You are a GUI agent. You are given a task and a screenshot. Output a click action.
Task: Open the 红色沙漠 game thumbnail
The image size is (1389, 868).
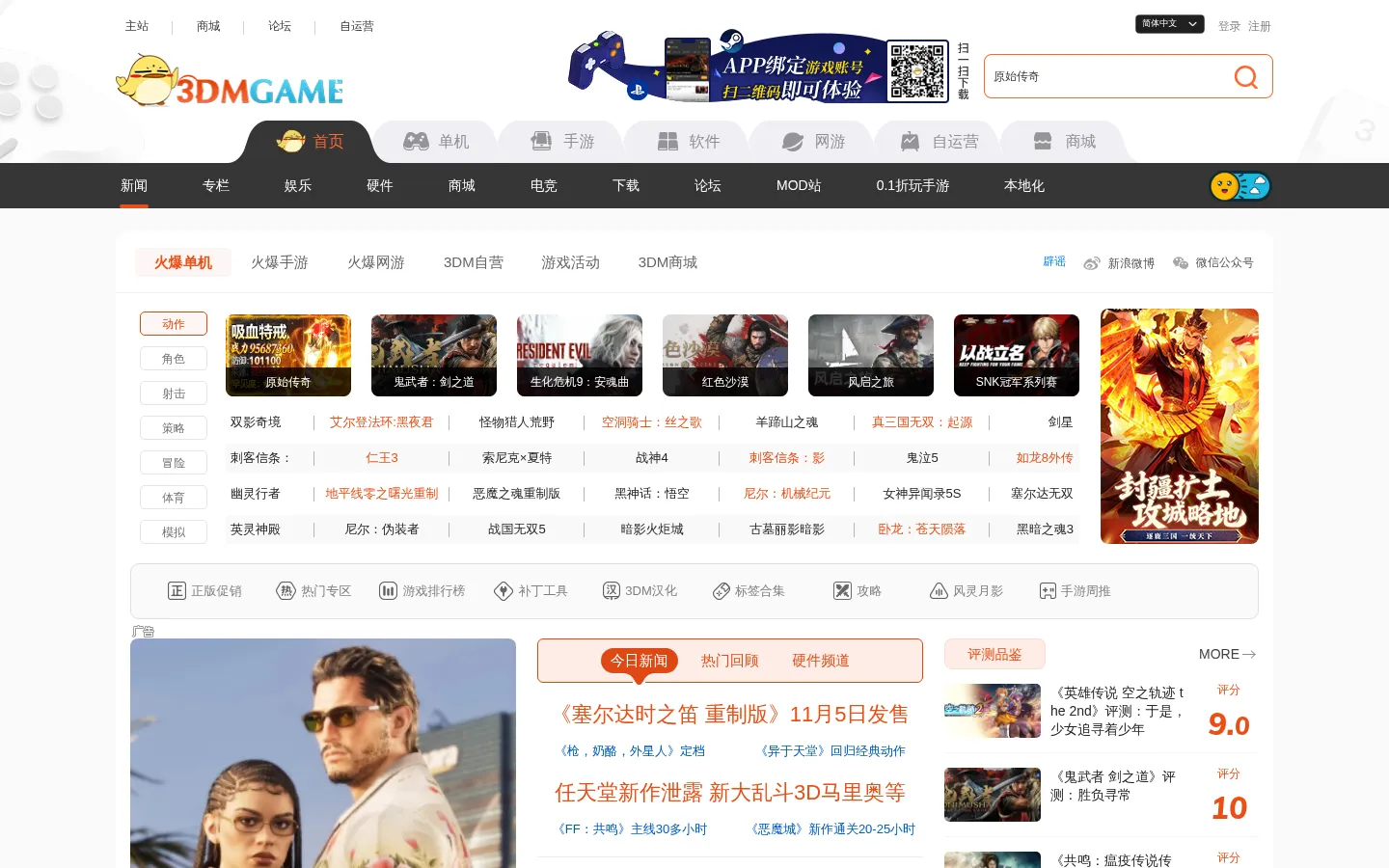725,355
